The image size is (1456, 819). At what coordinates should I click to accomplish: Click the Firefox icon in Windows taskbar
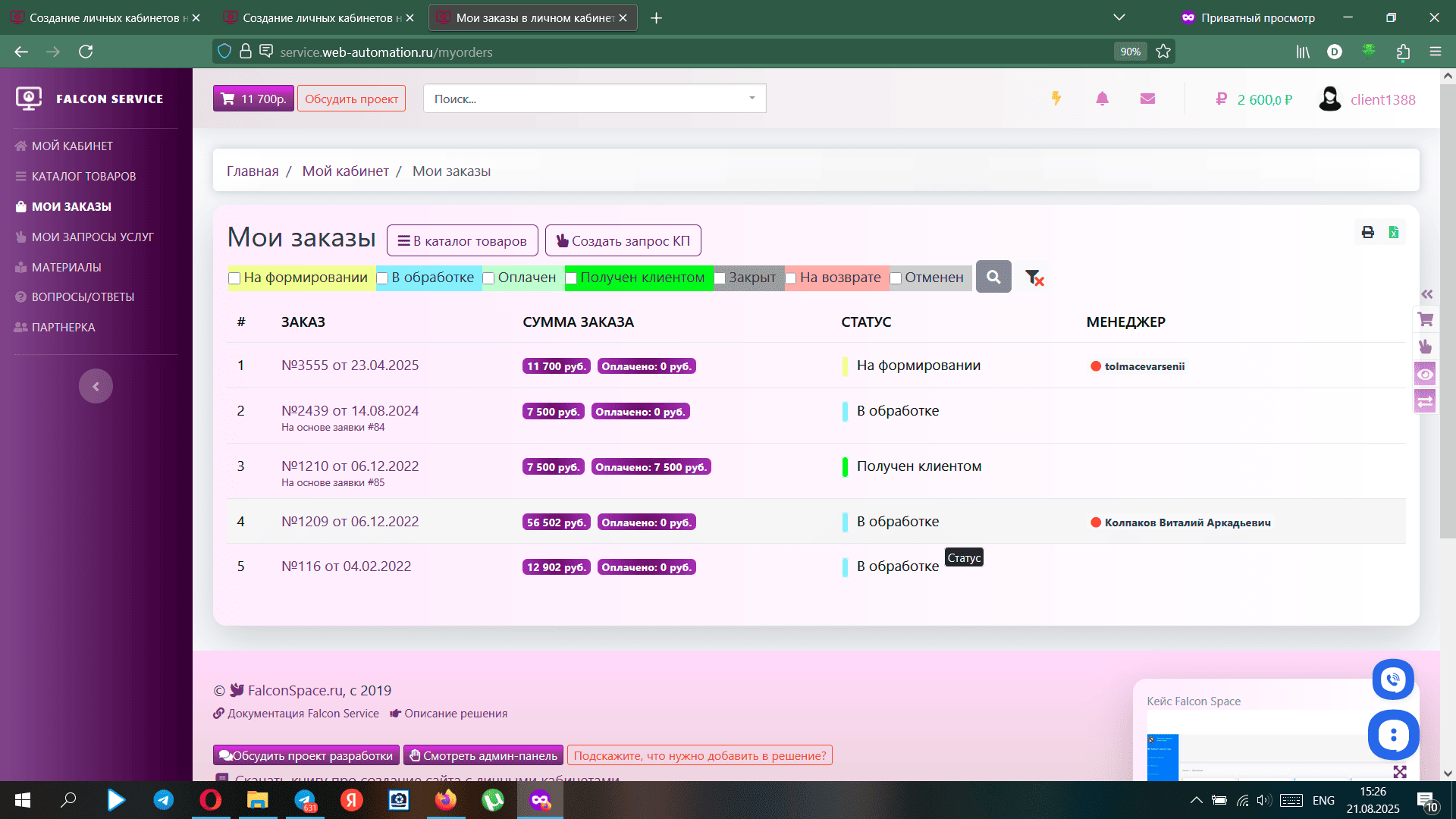(x=446, y=800)
